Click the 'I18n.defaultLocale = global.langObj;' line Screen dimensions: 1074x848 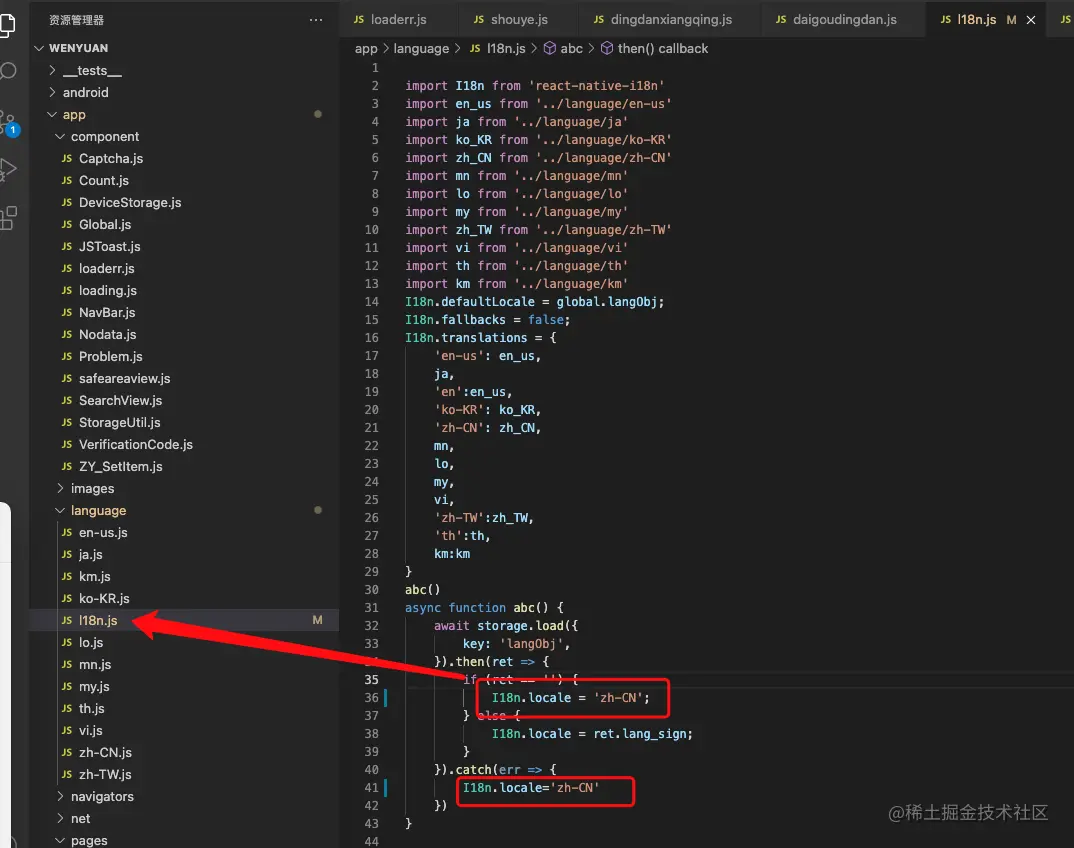click(x=534, y=302)
